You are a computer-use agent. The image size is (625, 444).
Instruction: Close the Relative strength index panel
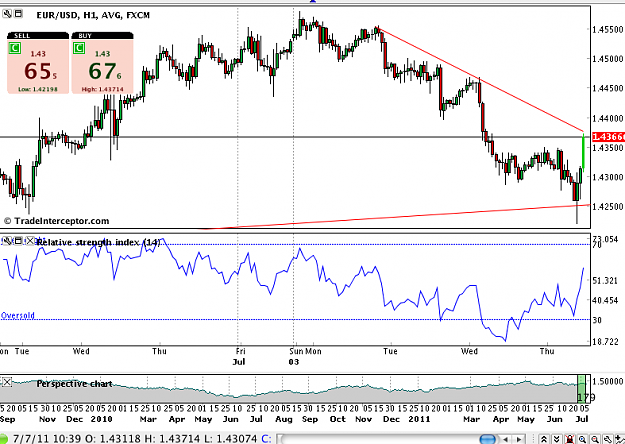click(30, 241)
